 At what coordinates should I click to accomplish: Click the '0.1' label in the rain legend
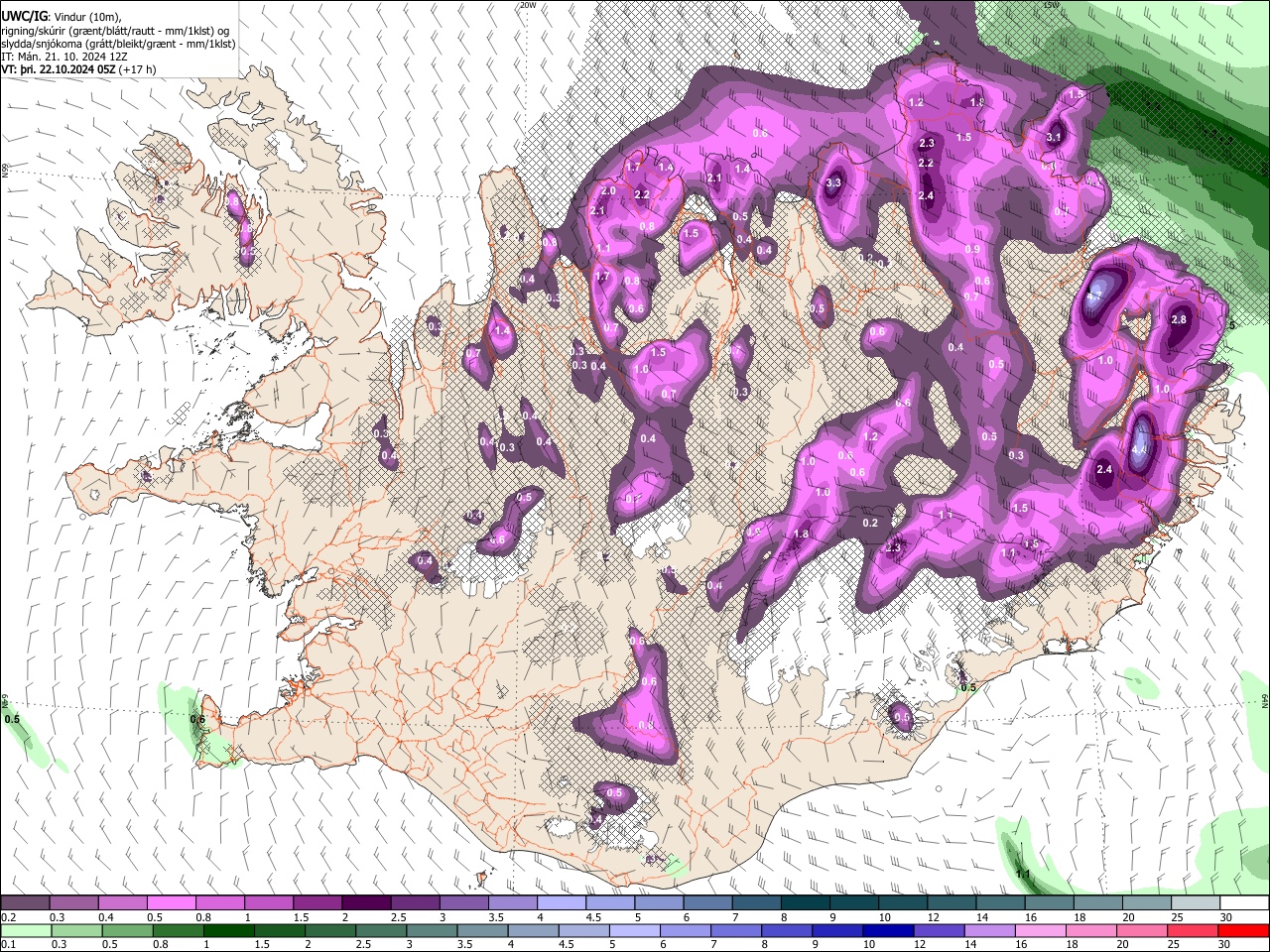point(8,944)
